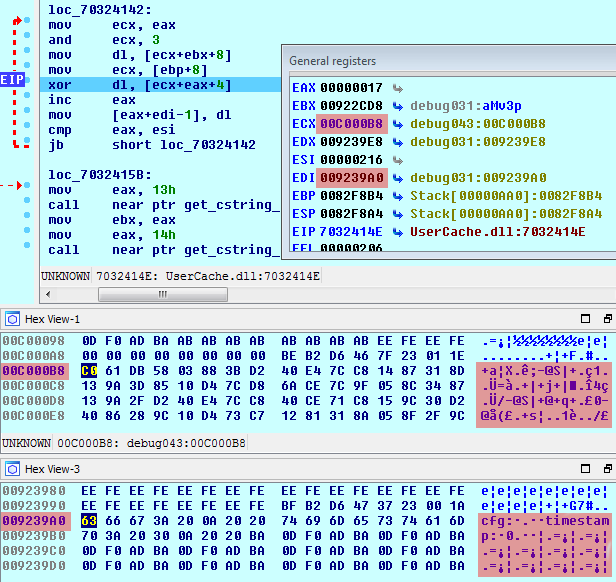
Task: Follow the jump arrow beside EDX register
Action: coord(398,142)
